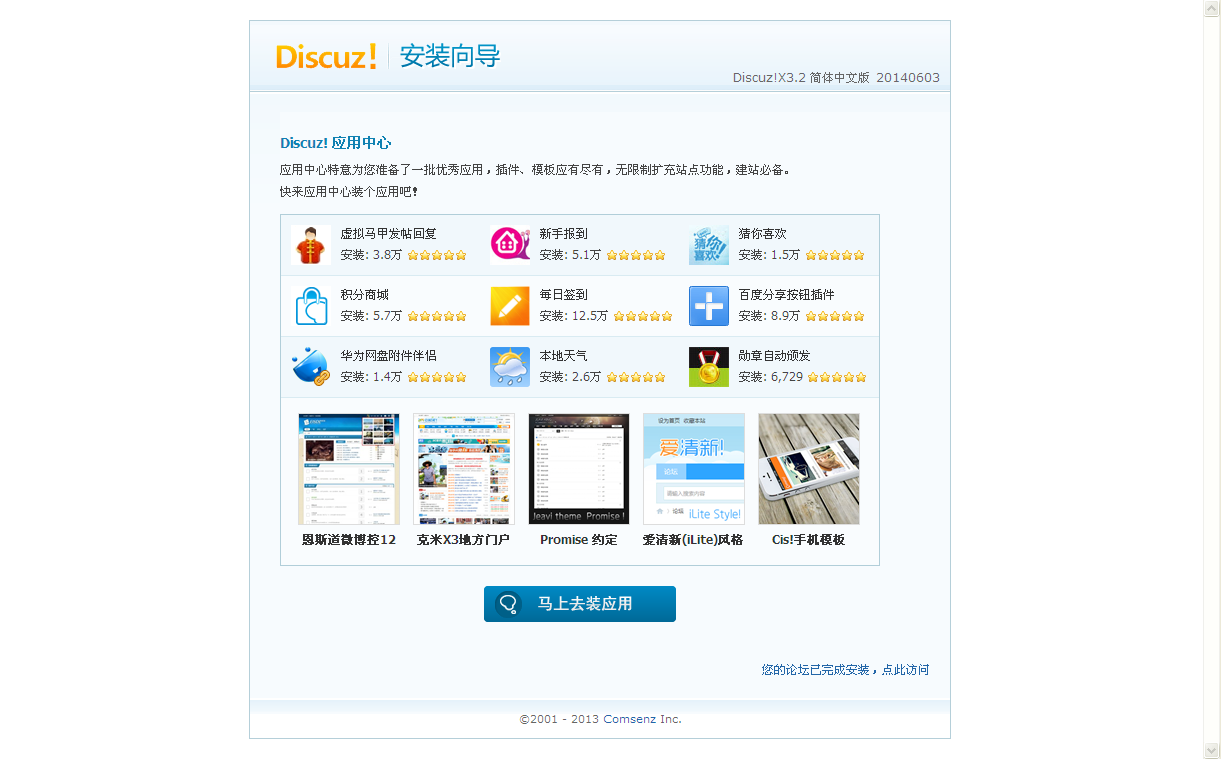Open the Cis!手机模板 phone thumbnail
Viewport: 1222px width, 759px height.
click(x=809, y=469)
